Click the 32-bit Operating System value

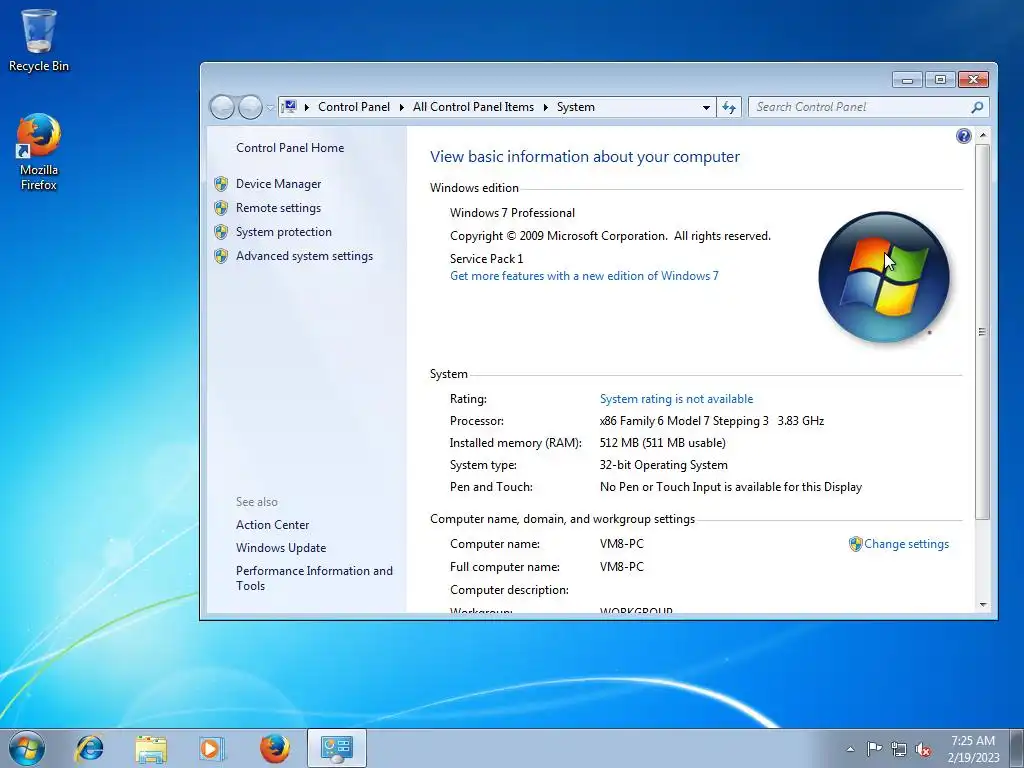[x=663, y=465]
